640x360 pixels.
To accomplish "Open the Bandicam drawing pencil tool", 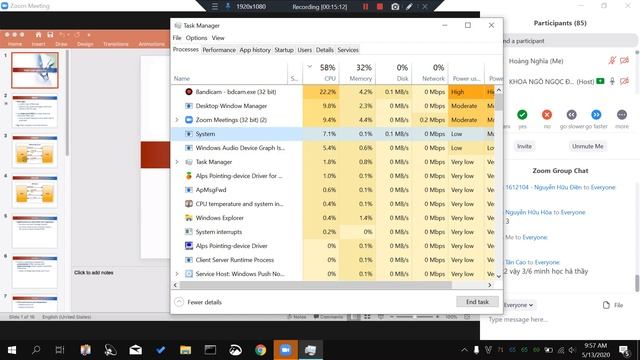I will coord(409,7).
